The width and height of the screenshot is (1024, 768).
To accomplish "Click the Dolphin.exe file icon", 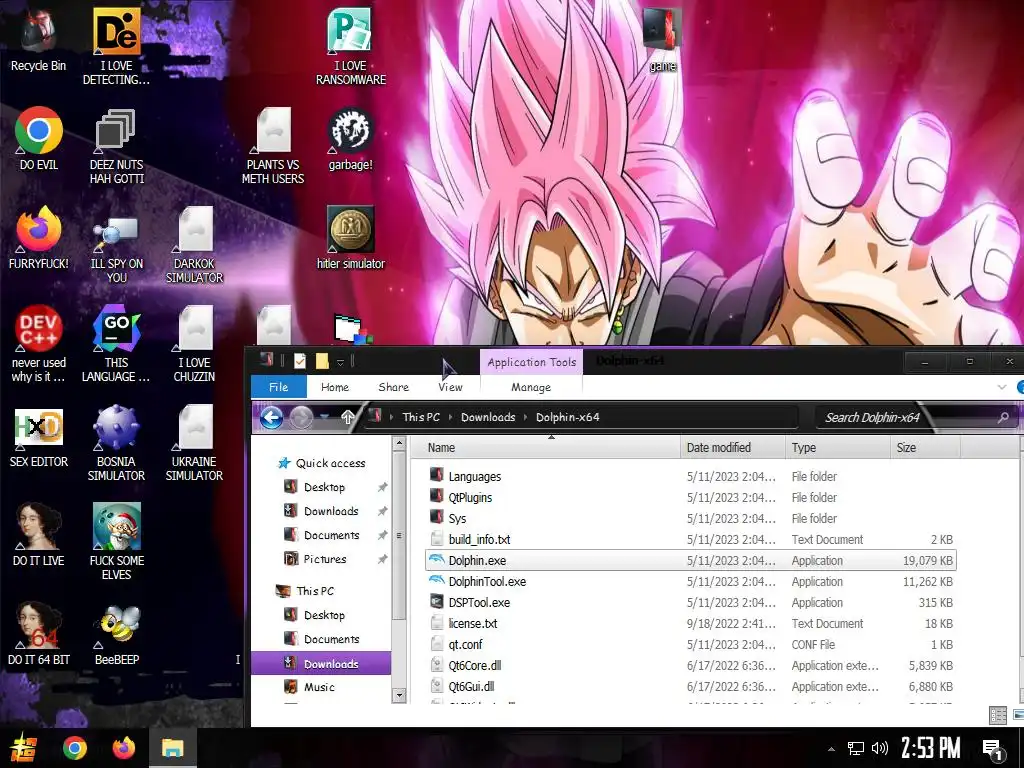I will pyautogui.click(x=437, y=560).
